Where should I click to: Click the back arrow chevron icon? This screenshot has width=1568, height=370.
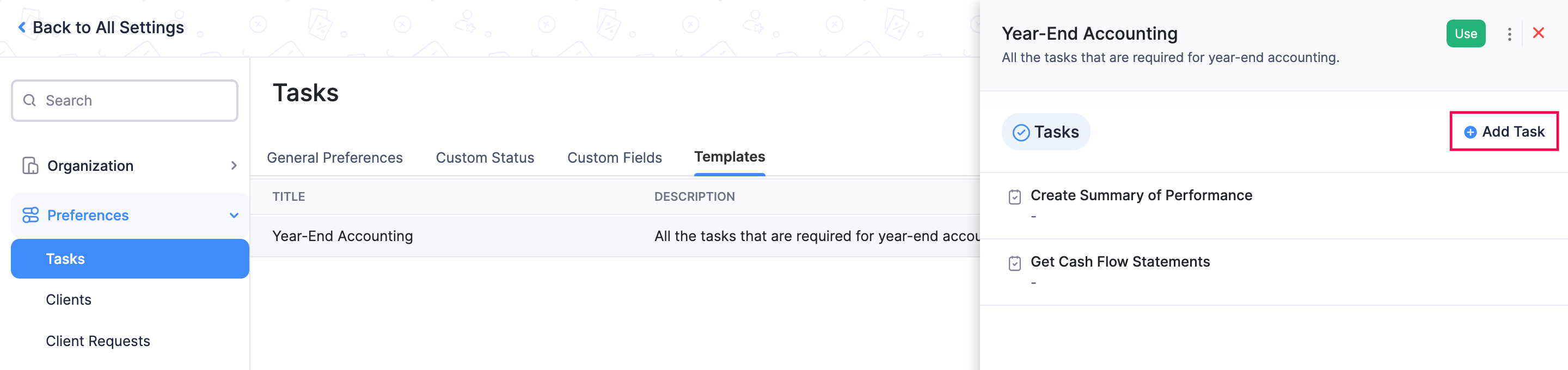point(22,26)
